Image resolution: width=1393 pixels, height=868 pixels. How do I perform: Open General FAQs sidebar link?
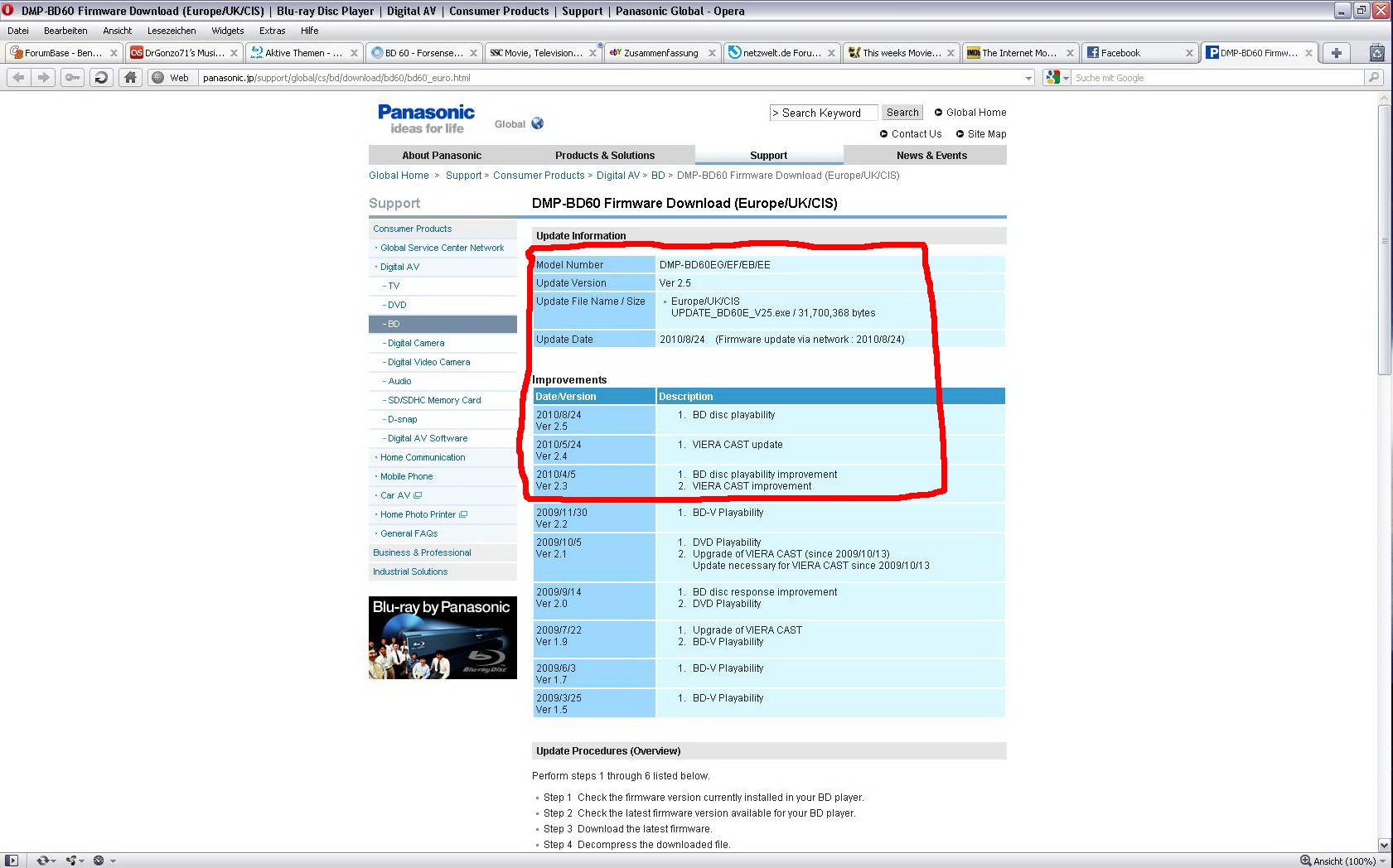[x=409, y=533]
